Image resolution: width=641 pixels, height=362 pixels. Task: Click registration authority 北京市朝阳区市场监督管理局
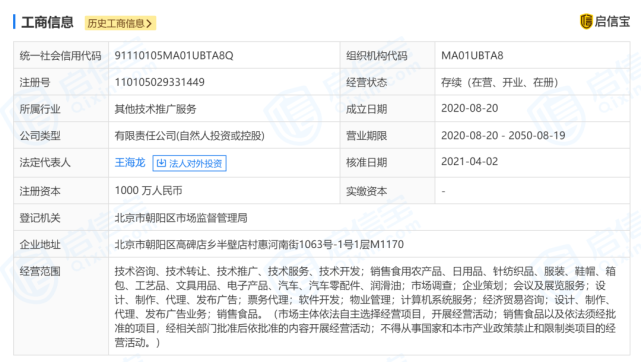point(181,218)
